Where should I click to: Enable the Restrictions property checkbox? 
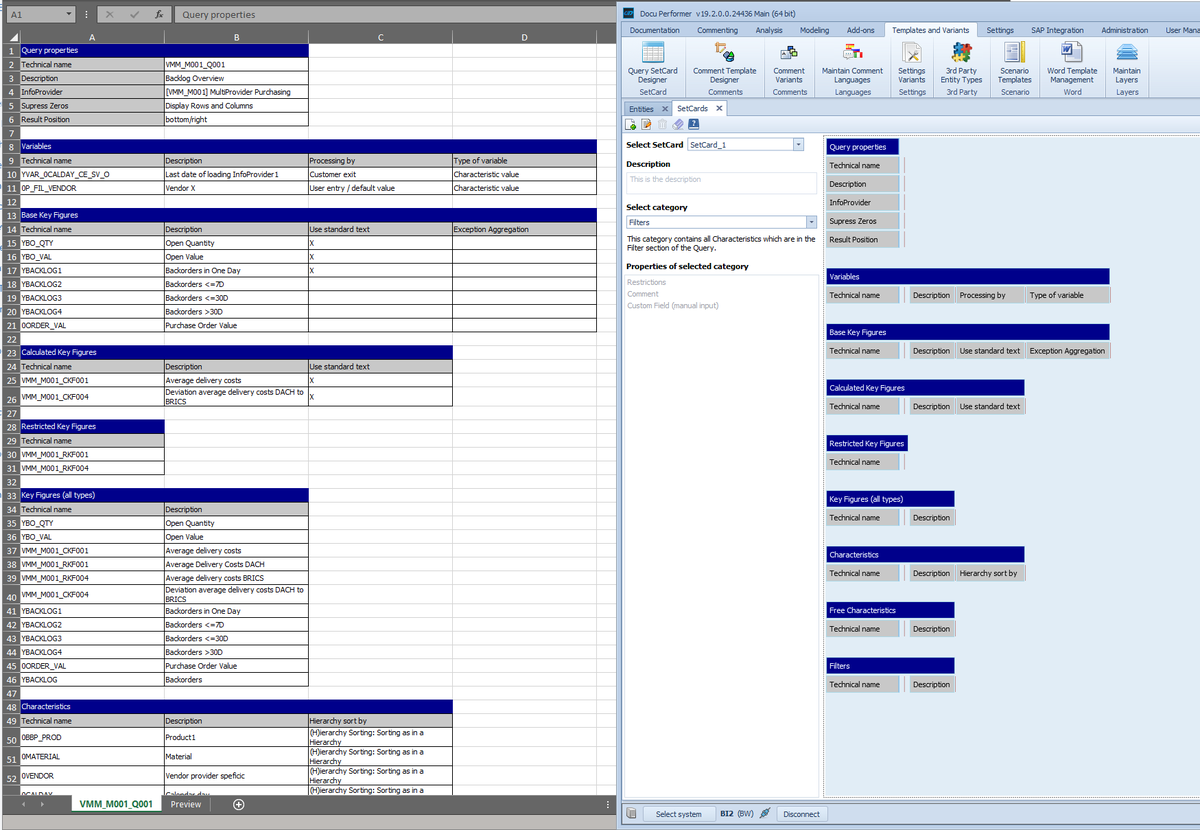646,282
